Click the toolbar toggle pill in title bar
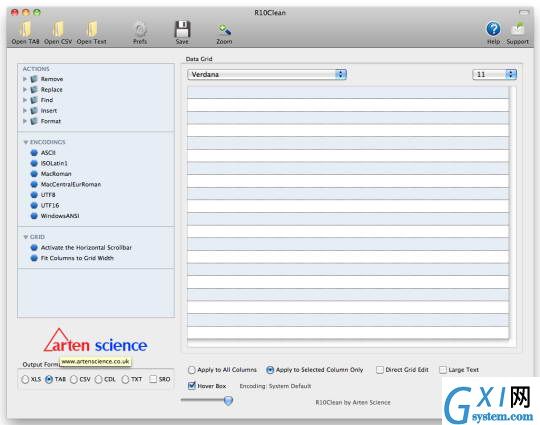 (x=524, y=12)
